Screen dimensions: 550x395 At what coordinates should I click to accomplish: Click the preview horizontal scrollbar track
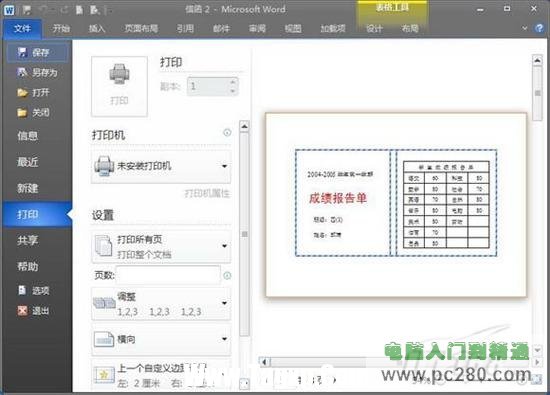point(401,361)
